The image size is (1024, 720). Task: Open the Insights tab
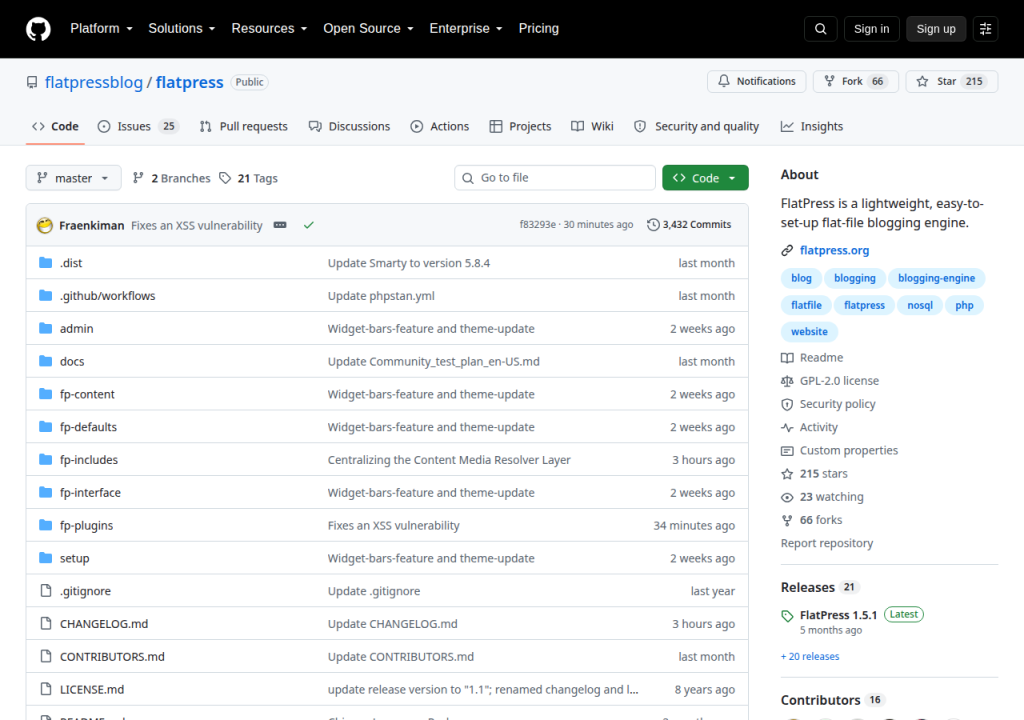click(x=812, y=126)
